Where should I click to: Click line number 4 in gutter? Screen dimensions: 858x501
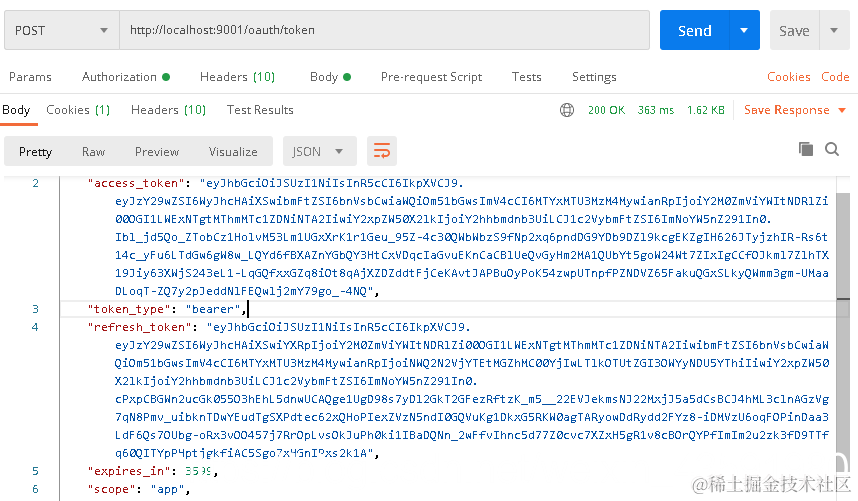(36, 327)
